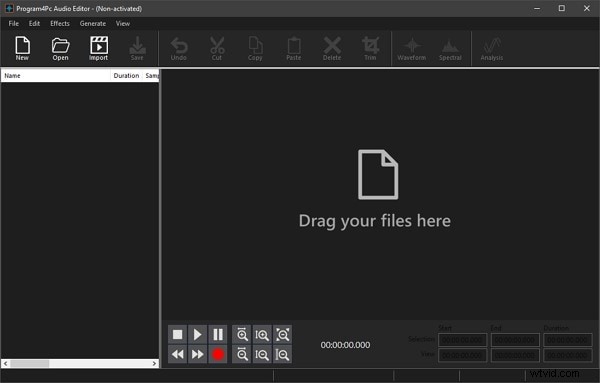This screenshot has height=383, width=600.
Task: Click the 00:00:00.000 playback time display
Action: [x=345, y=345]
